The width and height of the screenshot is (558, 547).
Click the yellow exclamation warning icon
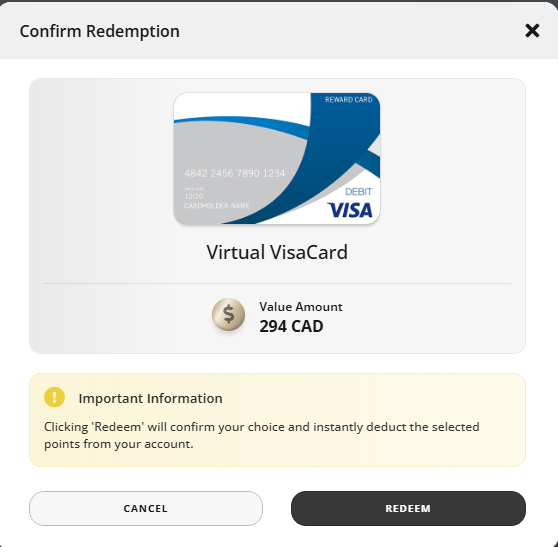point(54,397)
